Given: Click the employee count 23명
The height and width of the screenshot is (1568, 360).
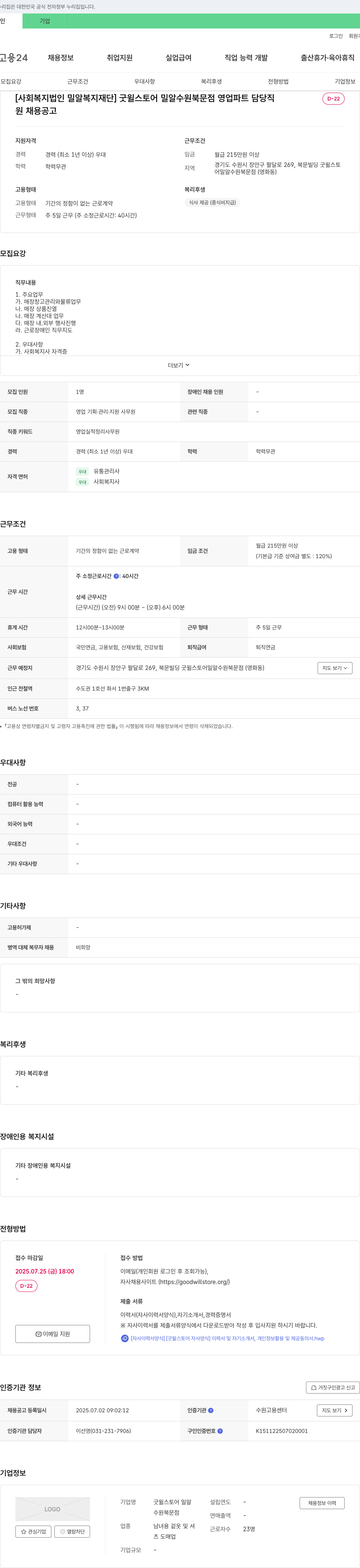Looking at the screenshot, I should tap(249, 1529).
